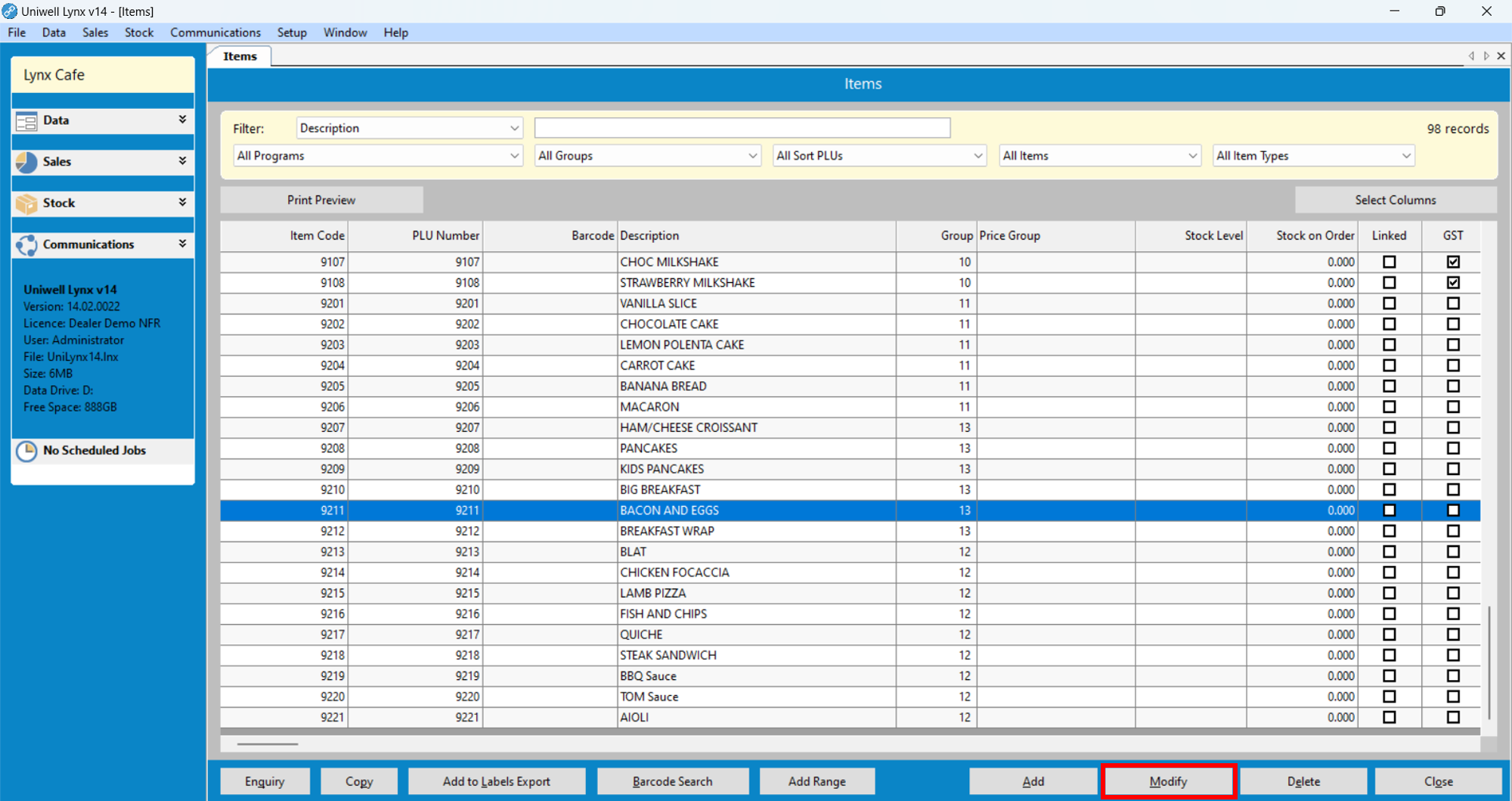Viewport: 1512px width, 801px height.
Task: Click the Copy button
Action: [359, 781]
